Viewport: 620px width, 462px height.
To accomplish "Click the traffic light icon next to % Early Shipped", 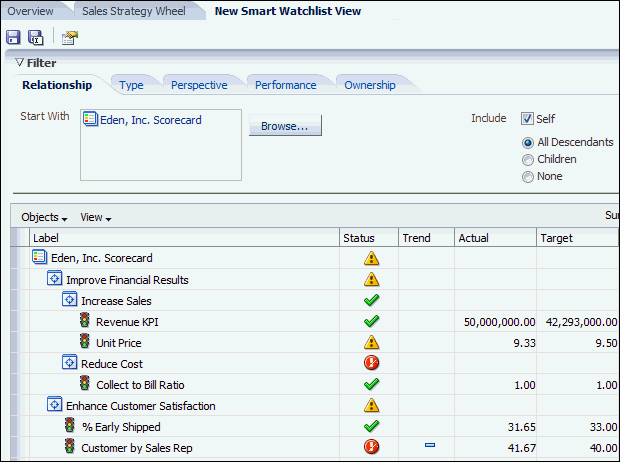I will (70, 425).
